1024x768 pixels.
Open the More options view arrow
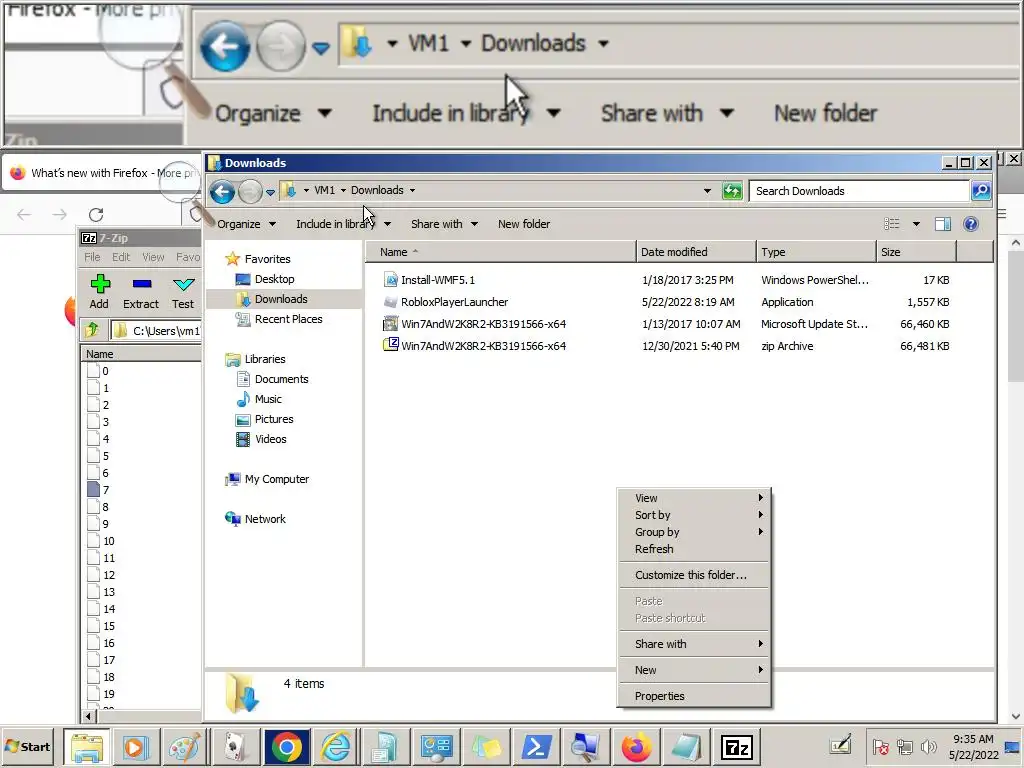(916, 224)
